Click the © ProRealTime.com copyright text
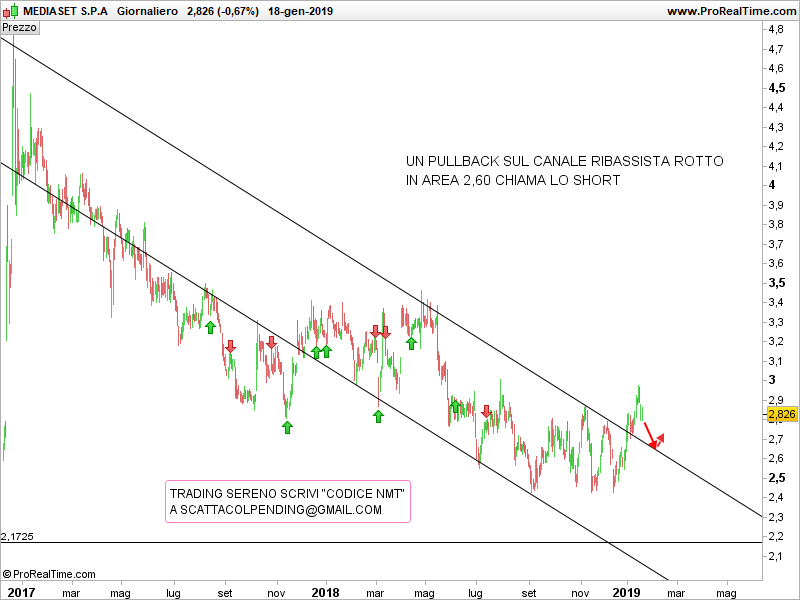This screenshot has width=800, height=600. pyautogui.click(x=49, y=574)
